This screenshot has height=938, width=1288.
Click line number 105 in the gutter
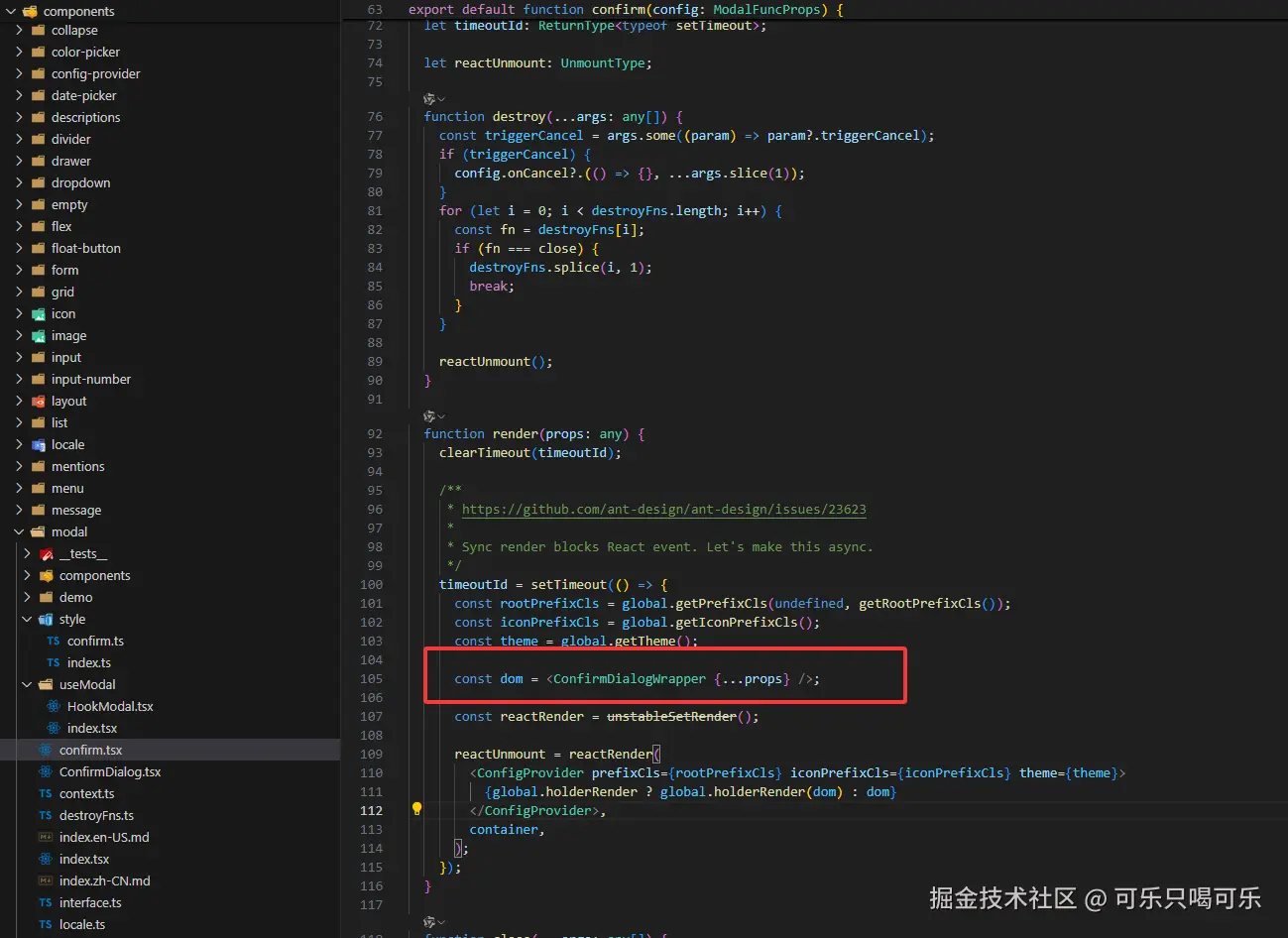(x=372, y=678)
